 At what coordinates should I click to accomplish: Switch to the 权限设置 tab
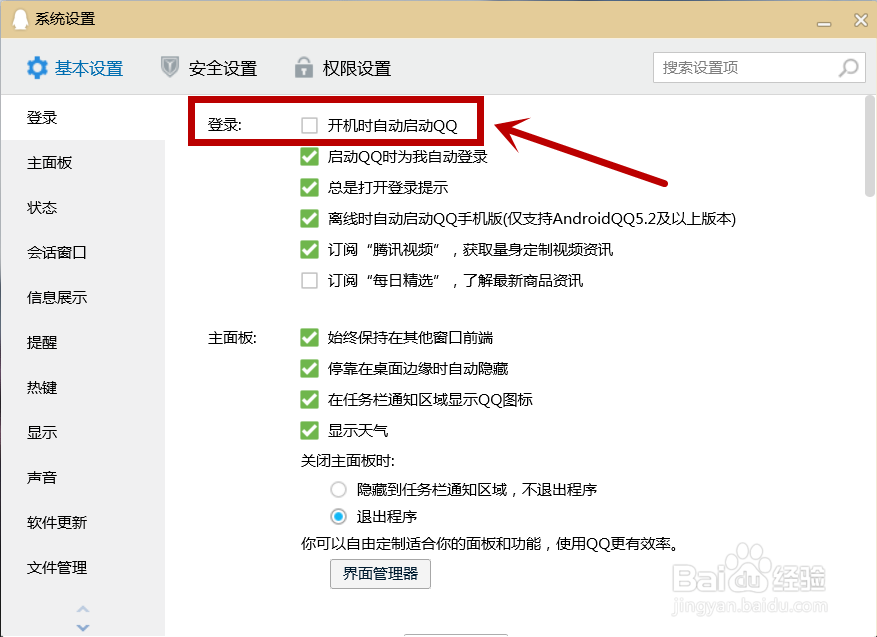343,68
